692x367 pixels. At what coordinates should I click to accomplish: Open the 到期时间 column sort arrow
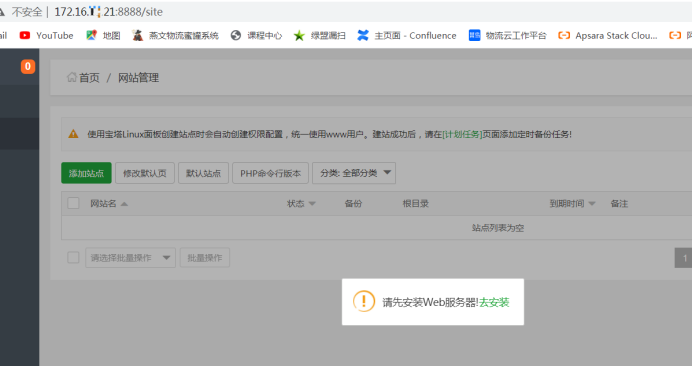click(x=592, y=204)
